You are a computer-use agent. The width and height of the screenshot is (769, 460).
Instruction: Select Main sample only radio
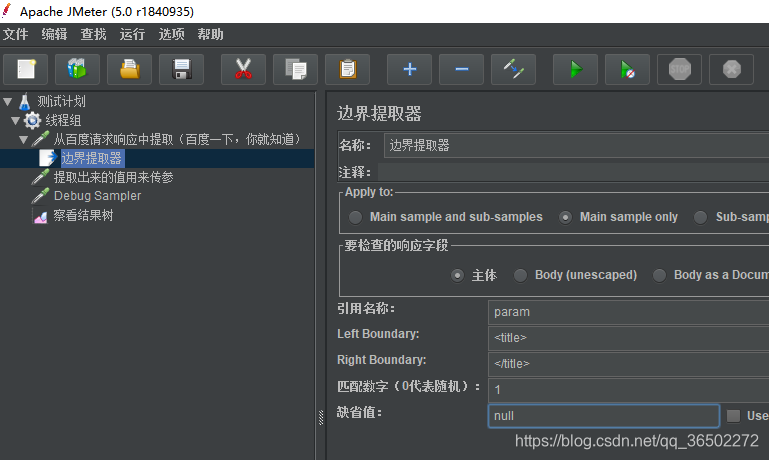pos(565,217)
